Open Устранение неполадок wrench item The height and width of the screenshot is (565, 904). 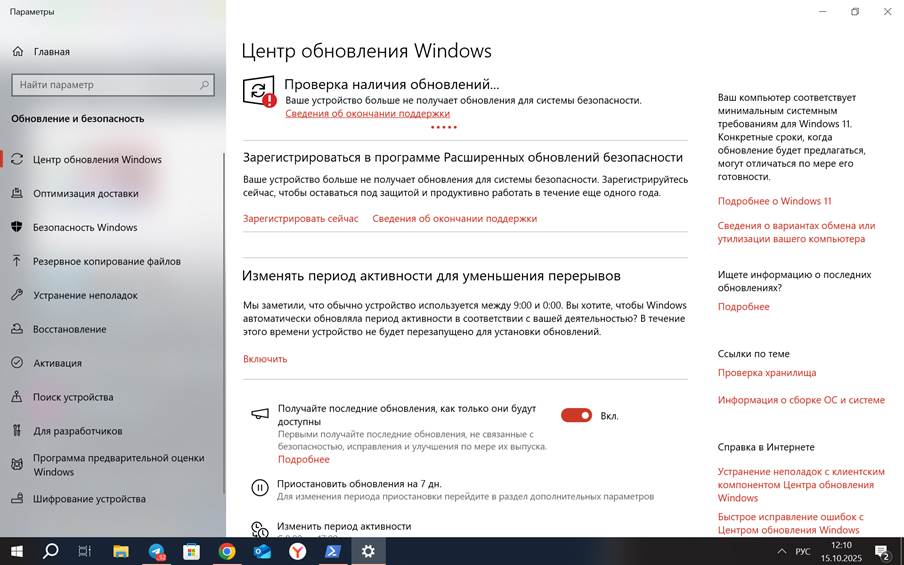[x=85, y=296]
